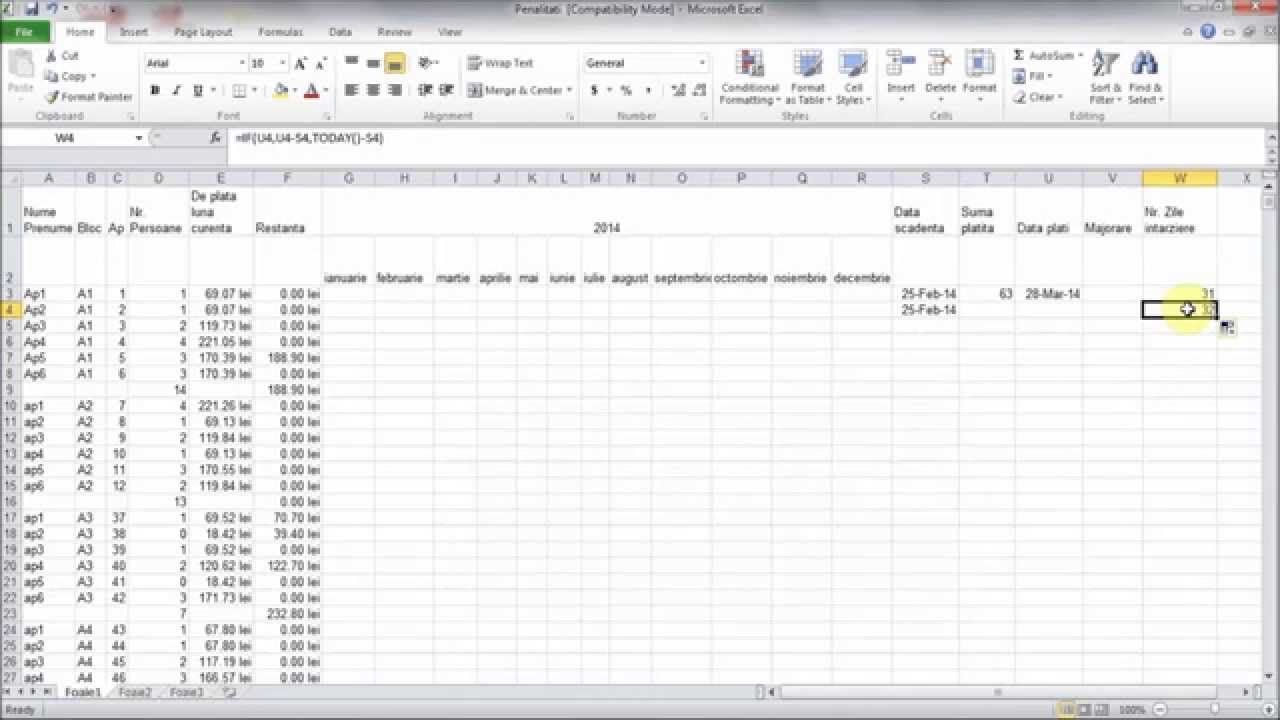The image size is (1280, 720).
Task: Open the text Orientation options
Action: click(x=428, y=63)
